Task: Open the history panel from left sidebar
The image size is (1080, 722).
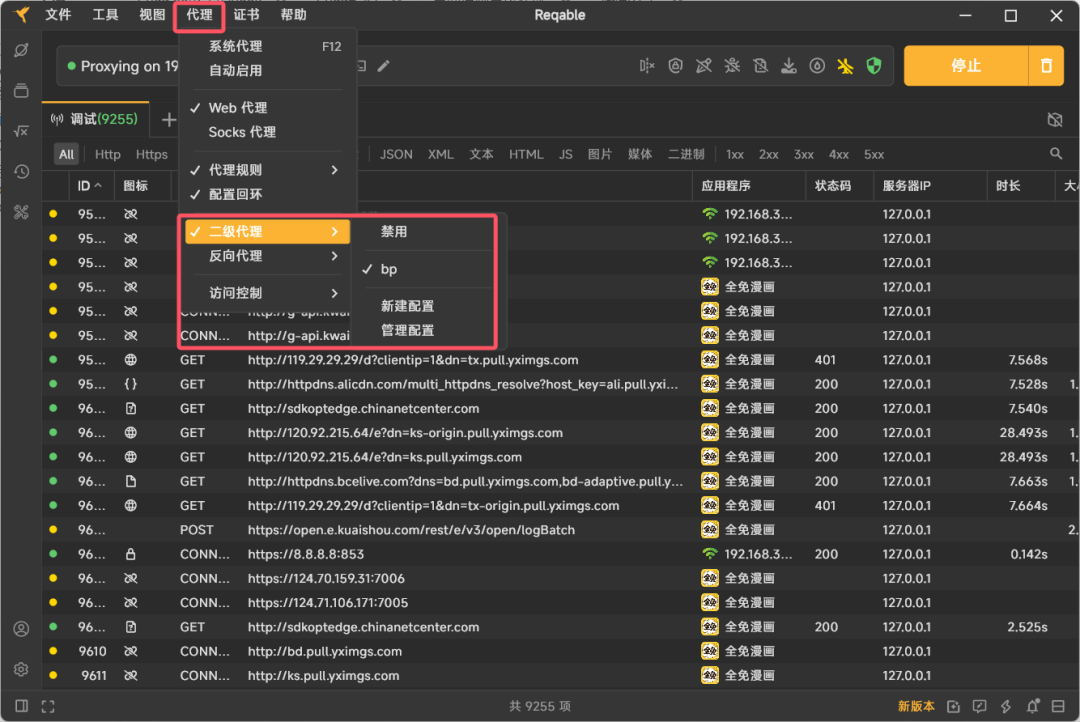Action: [21, 171]
